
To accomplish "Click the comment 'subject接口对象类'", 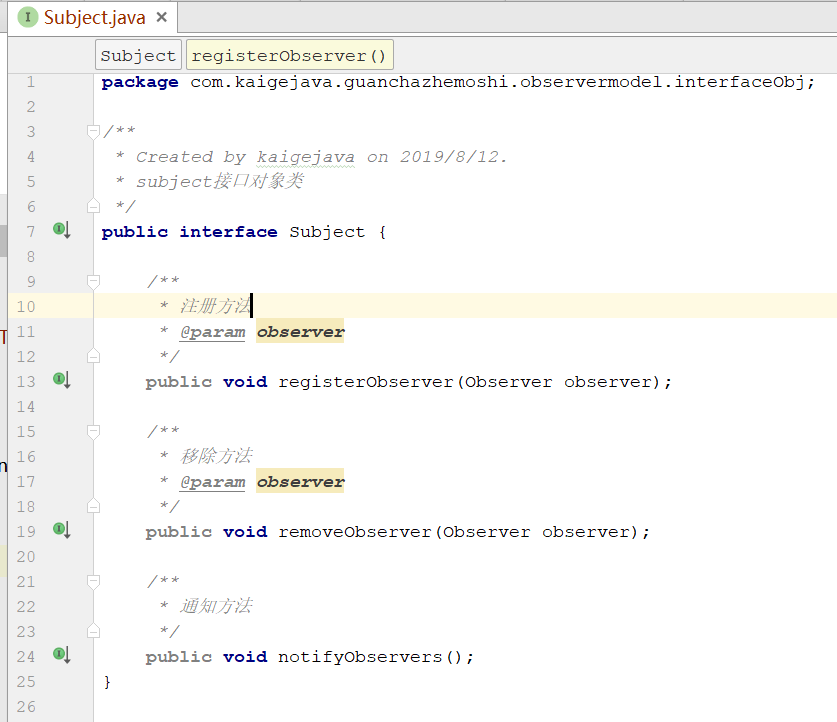I will 219,181.
